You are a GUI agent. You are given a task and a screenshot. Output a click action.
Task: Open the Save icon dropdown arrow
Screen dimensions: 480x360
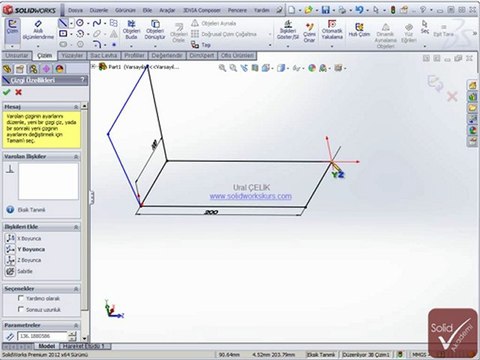coord(333,10)
